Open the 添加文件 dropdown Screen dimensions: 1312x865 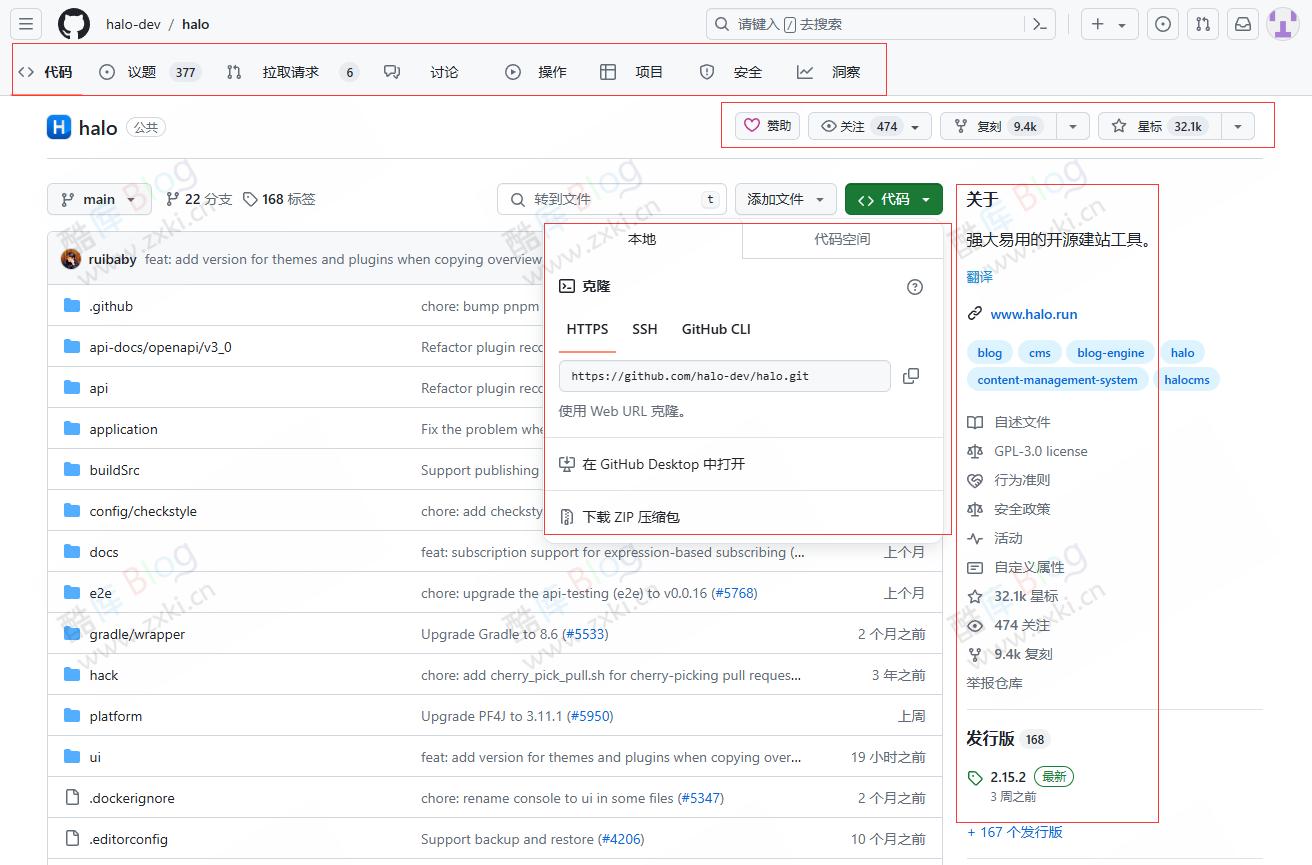coord(786,199)
